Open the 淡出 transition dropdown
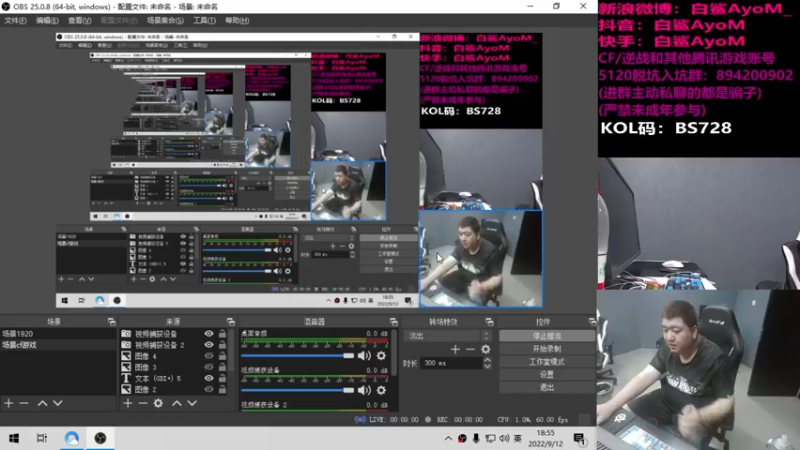This screenshot has width=800, height=450. tap(447, 336)
